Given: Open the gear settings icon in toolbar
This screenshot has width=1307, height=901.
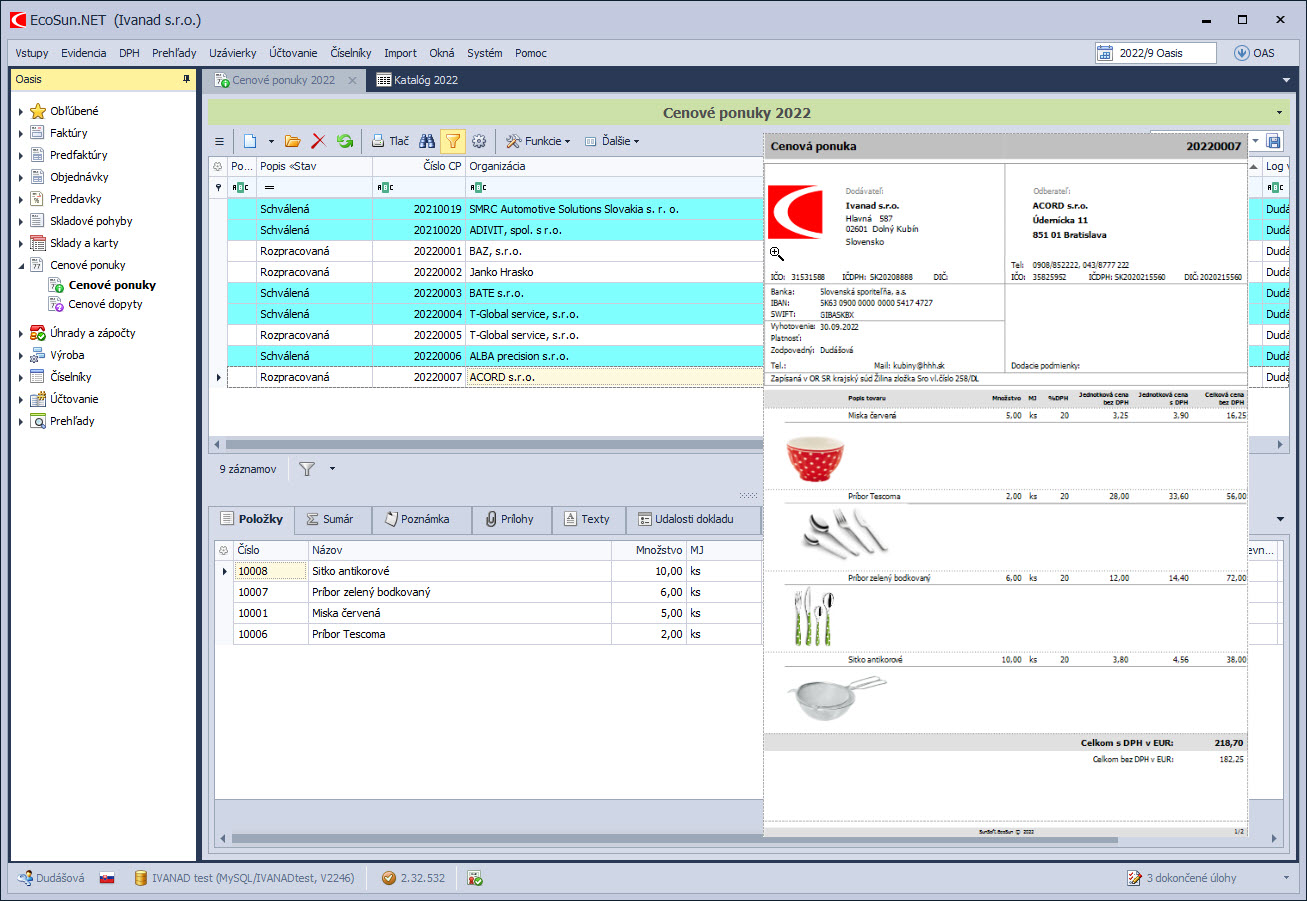Looking at the screenshot, I should 479,142.
